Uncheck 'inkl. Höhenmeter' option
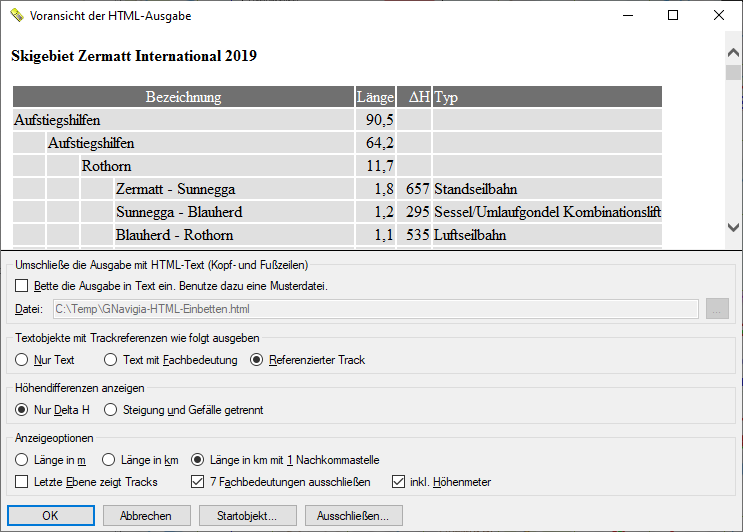Image resolution: width=743 pixels, height=532 pixels. [398, 482]
